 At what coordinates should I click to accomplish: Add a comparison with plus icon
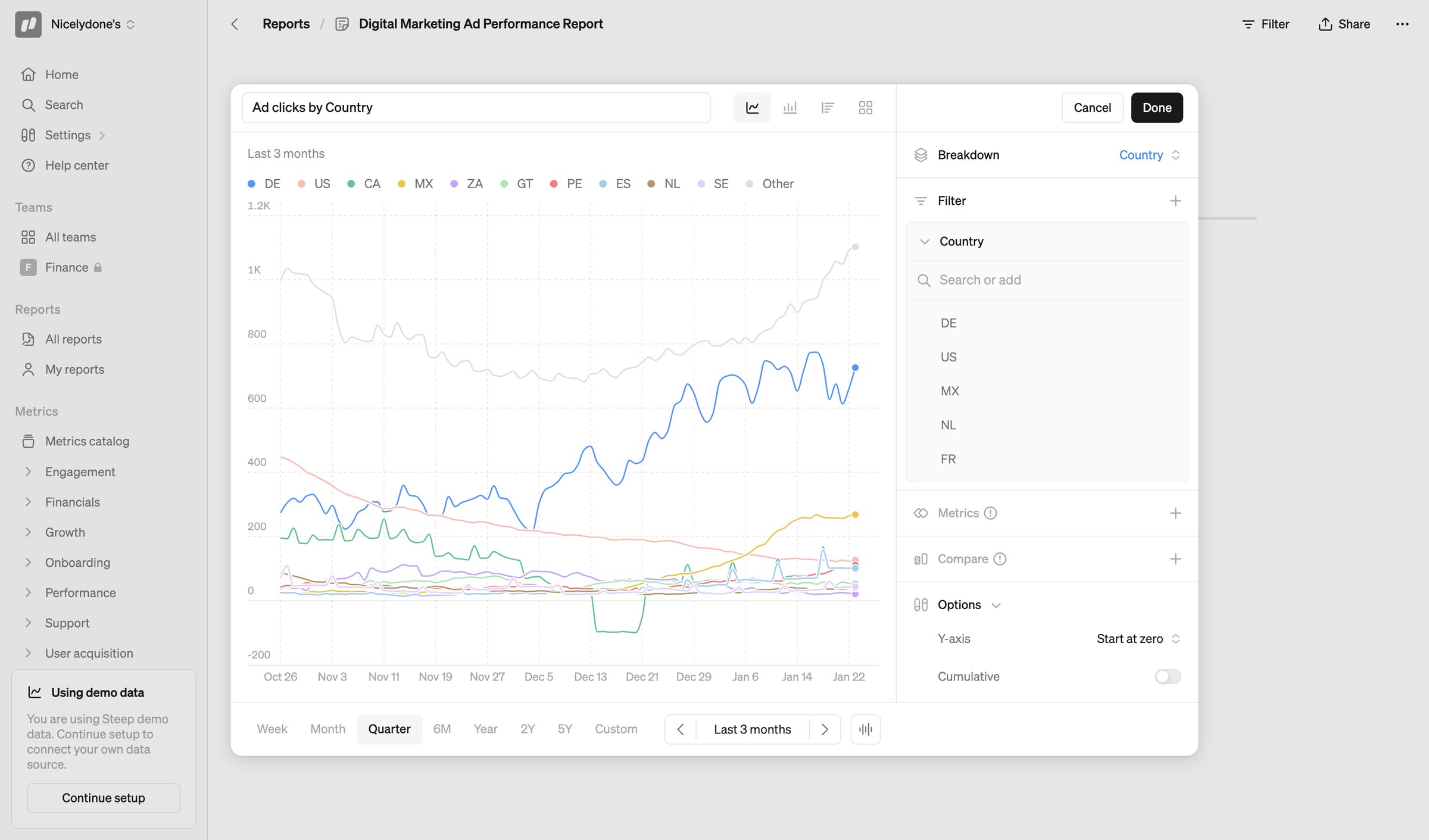(1175, 559)
